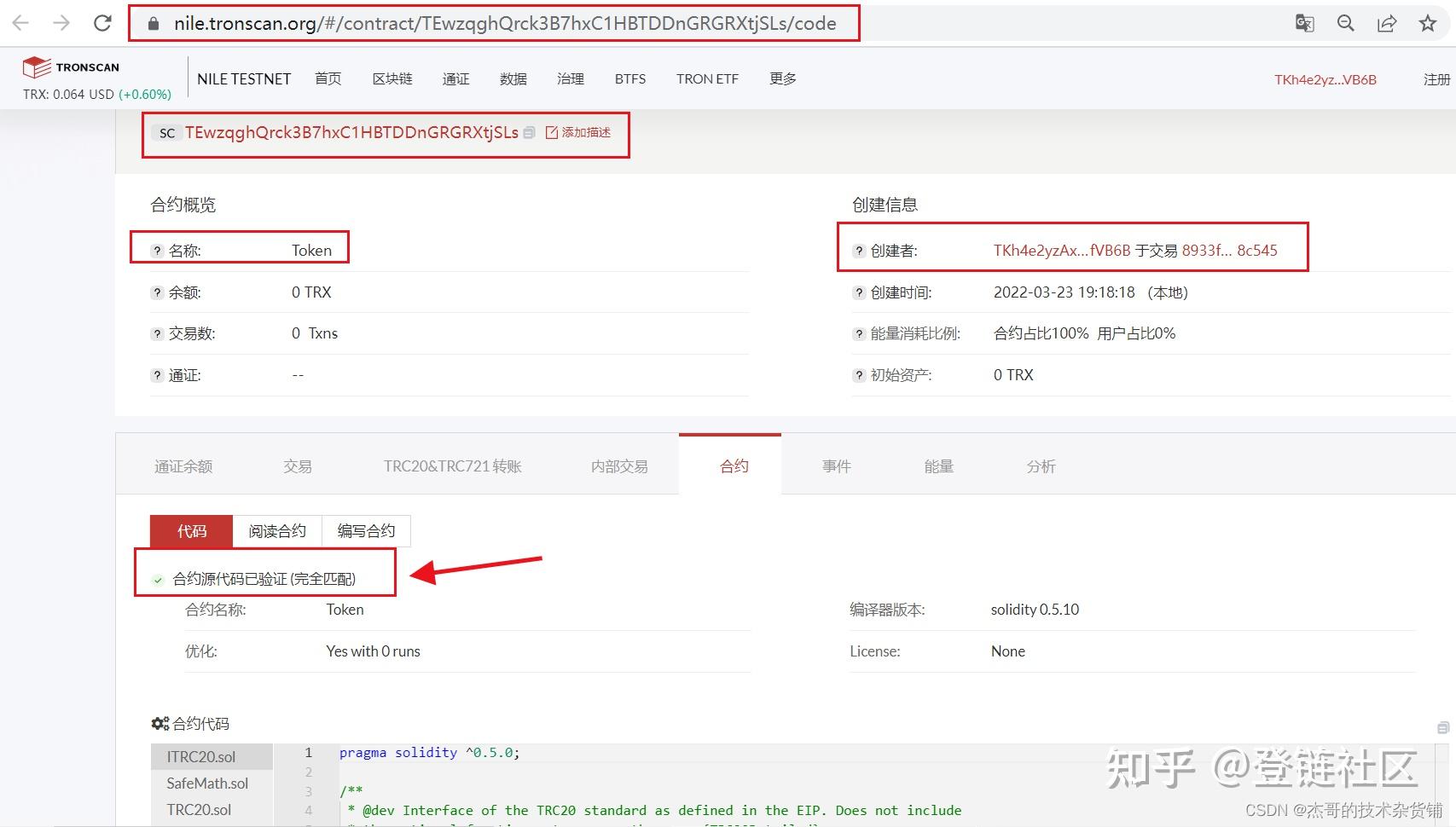Screen dimensions: 1456x827
Task: Click the browser address bar URL
Action: click(x=505, y=24)
